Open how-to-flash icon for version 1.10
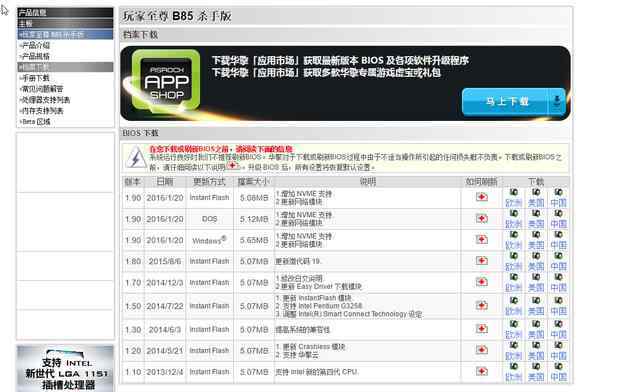 [x=482, y=372]
